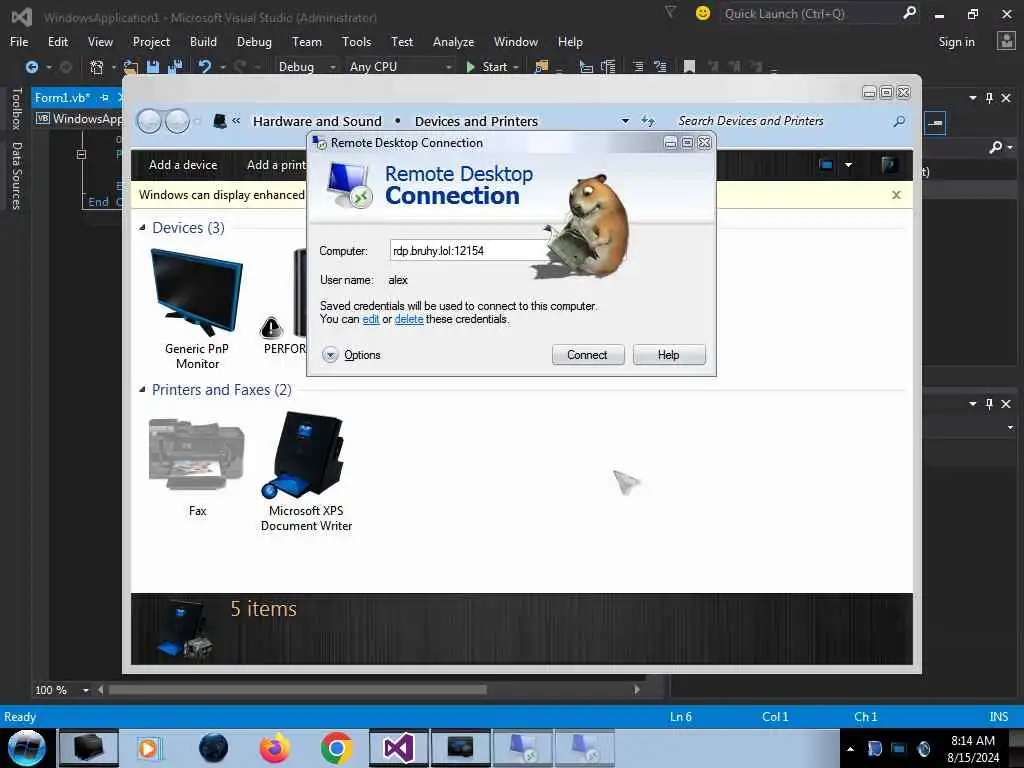This screenshot has height=768, width=1024.
Task: Click the Forward button in Devices and Printers window
Action: click(177, 121)
